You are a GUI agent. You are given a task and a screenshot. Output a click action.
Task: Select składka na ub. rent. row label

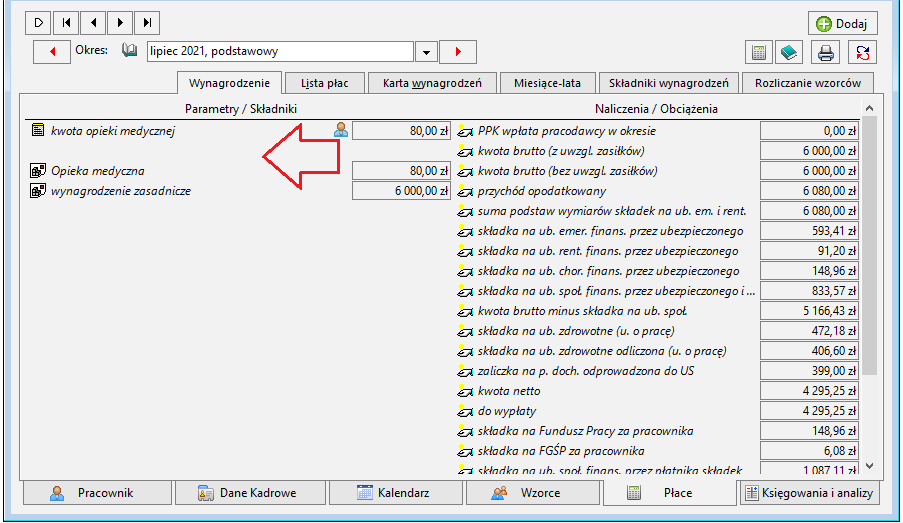[608, 251]
